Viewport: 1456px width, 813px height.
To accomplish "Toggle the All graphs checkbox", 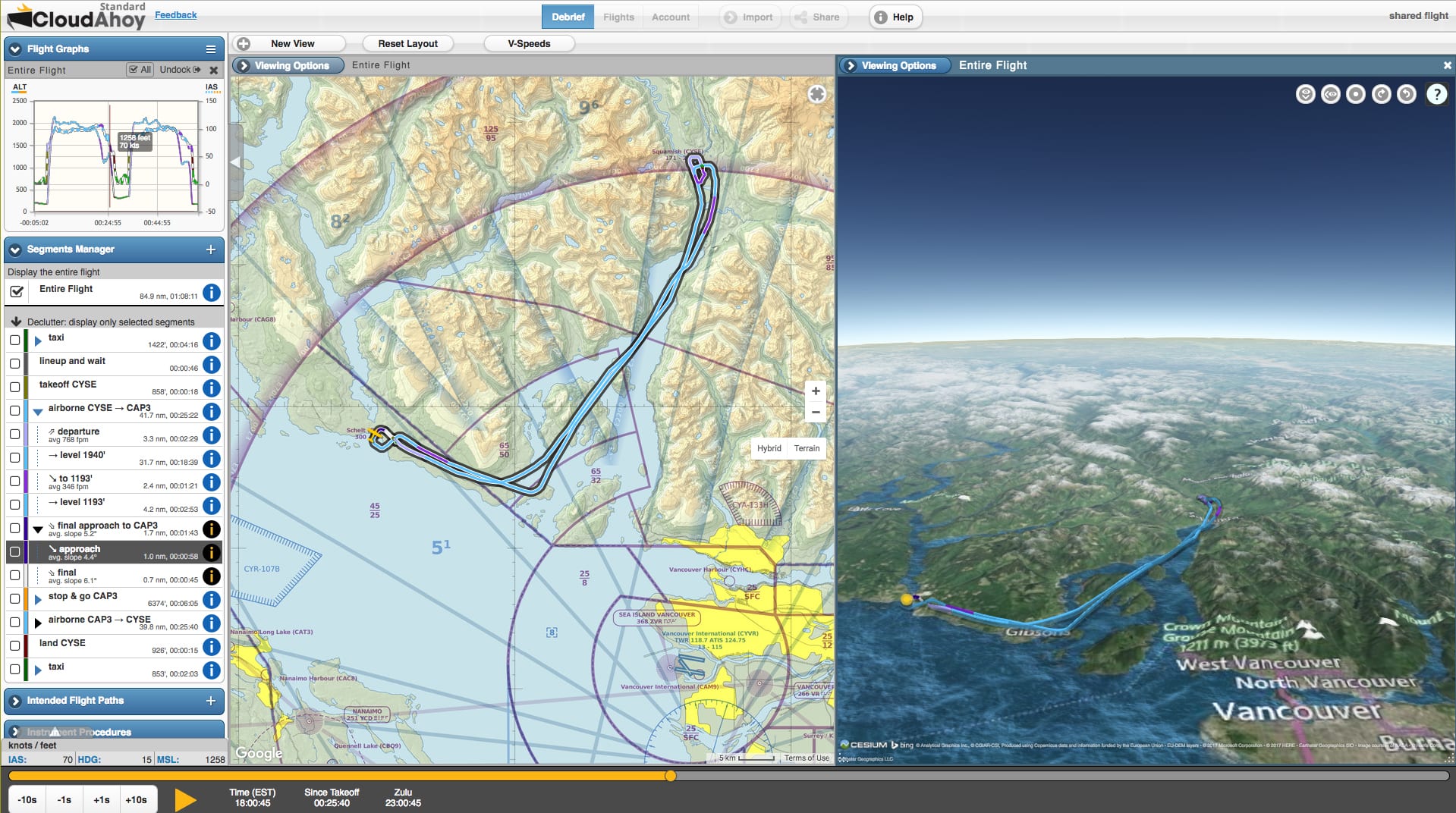I will [134, 70].
